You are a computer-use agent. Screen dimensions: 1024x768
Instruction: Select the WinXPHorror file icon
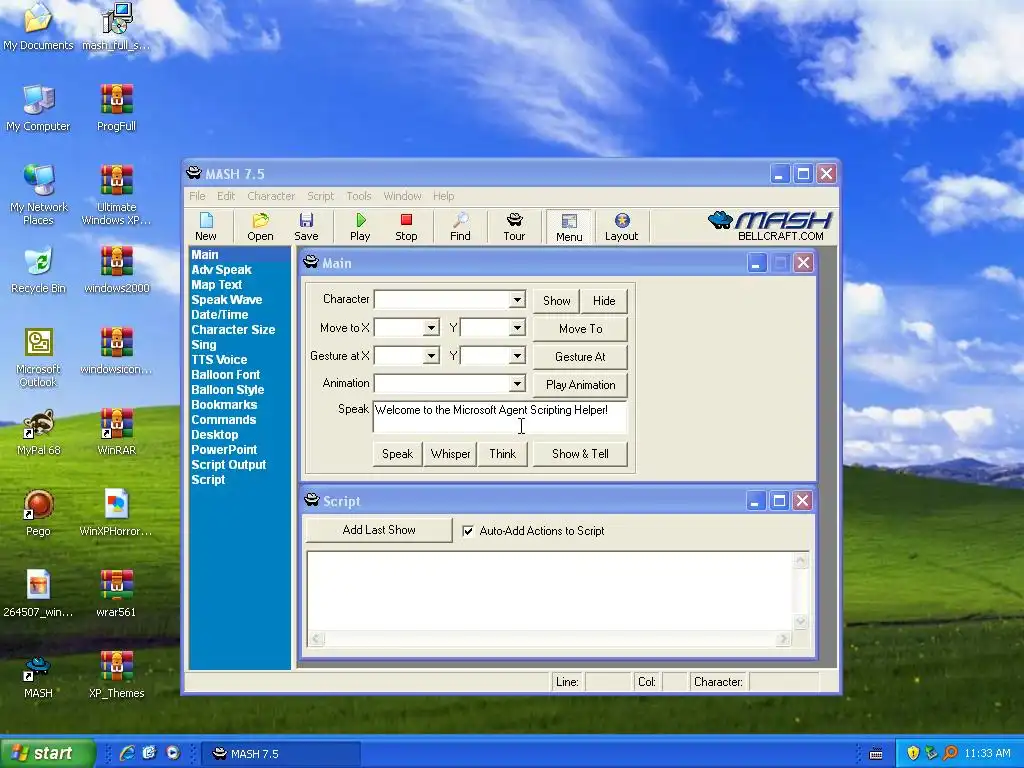click(116, 513)
